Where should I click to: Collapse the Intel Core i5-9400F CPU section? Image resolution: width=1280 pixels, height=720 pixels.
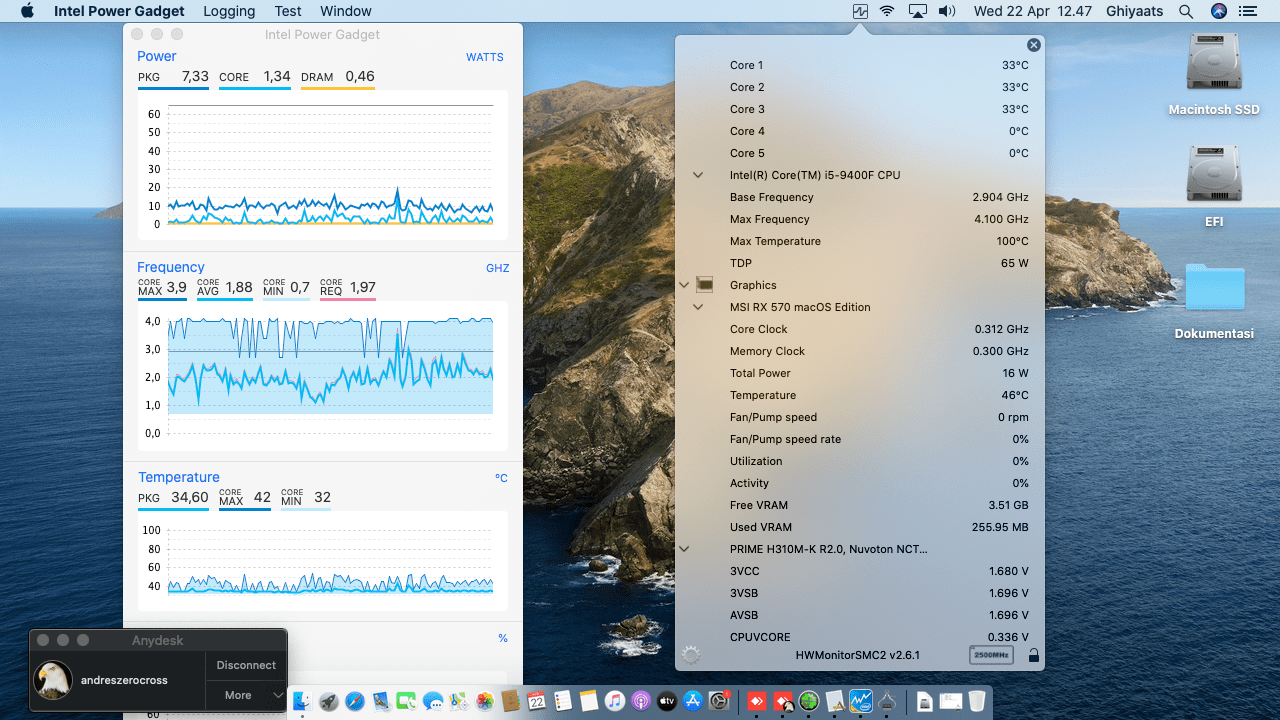point(698,175)
